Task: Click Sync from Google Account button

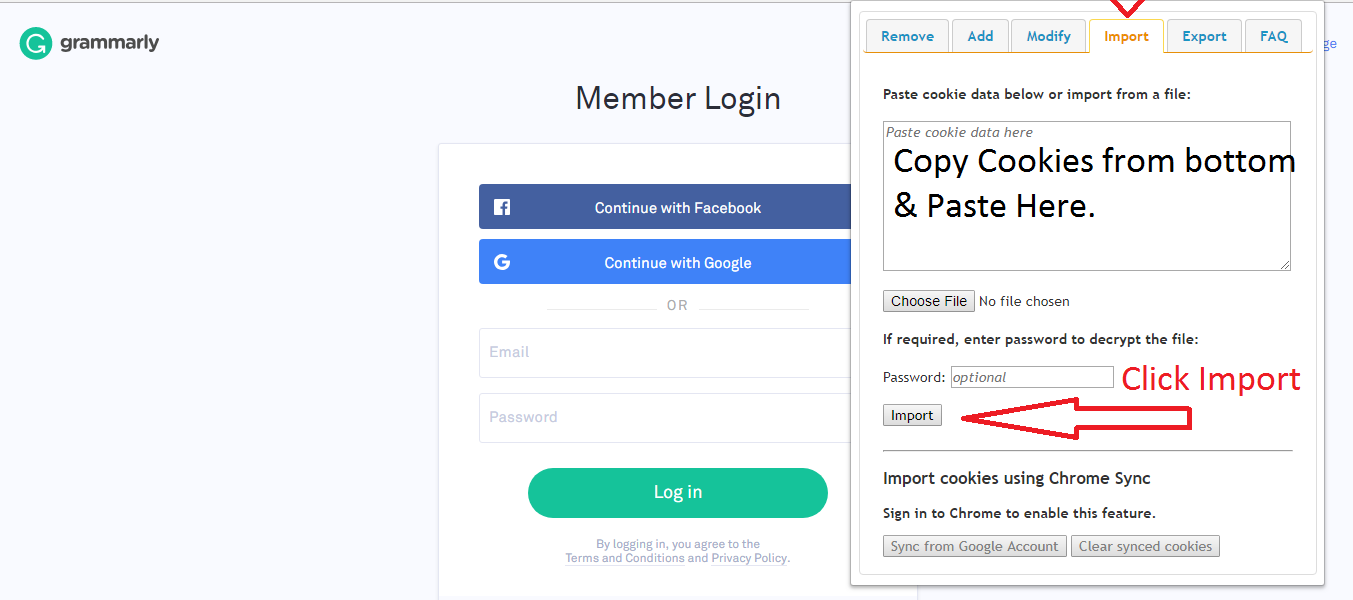Action: click(975, 546)
